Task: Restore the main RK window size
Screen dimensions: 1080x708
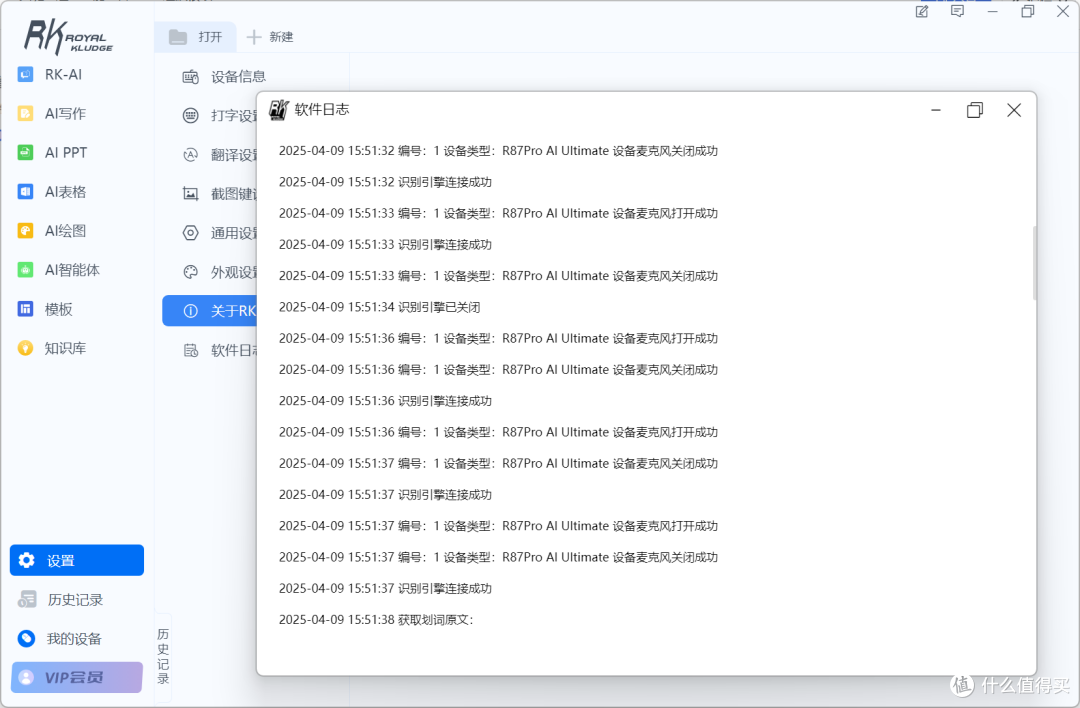Action: (x=1028, y=11)
